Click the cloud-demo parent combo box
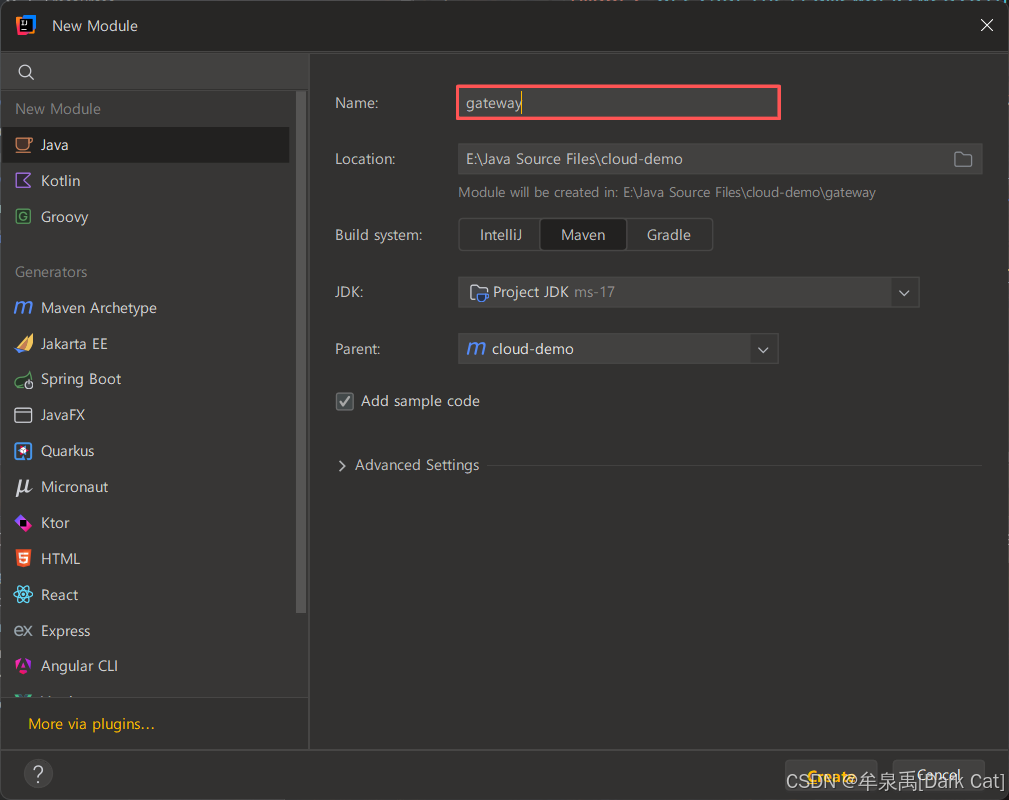 point(618,349)
